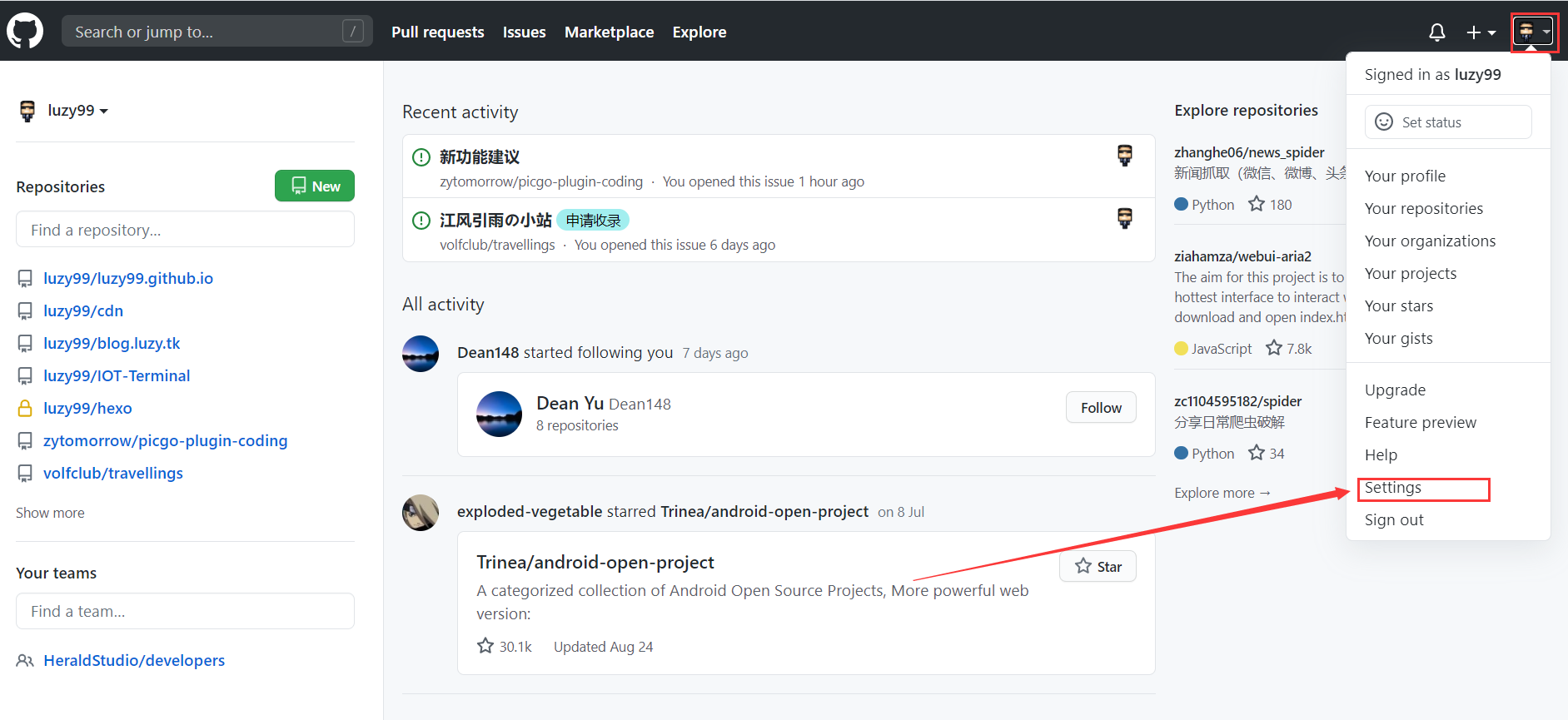Click the Set status button
This screenshot has width=1568, height=720.
(x=1448, y=122)
